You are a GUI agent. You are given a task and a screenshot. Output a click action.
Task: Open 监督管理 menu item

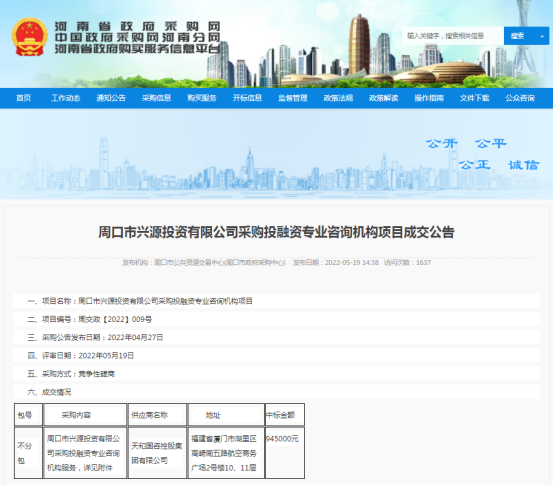293,98
